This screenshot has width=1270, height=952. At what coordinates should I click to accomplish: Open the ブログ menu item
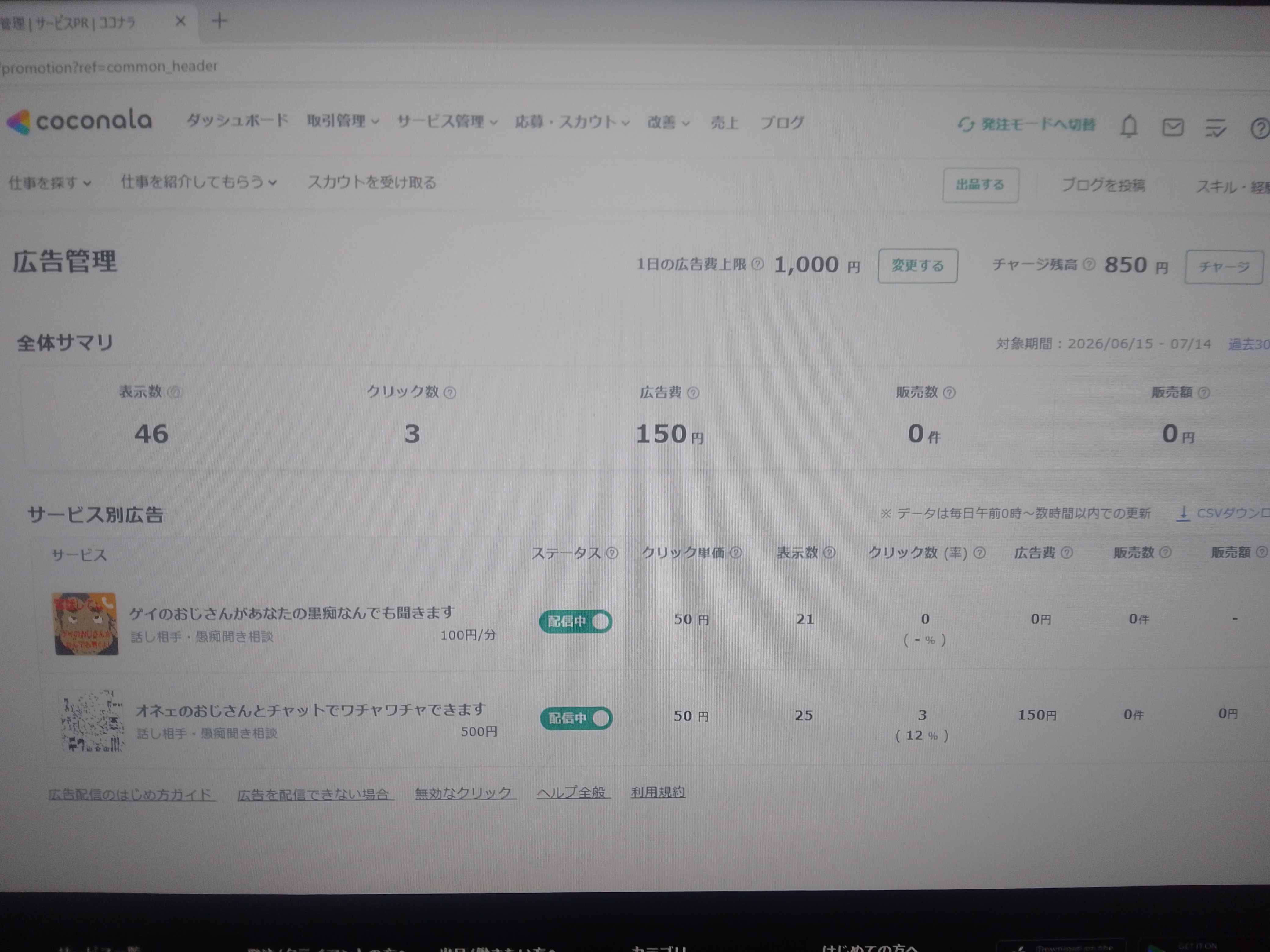(782, 123)
